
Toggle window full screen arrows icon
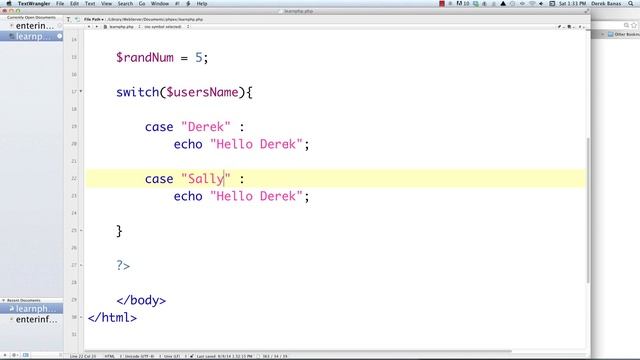pyautogui.click(x=587, y=11)
